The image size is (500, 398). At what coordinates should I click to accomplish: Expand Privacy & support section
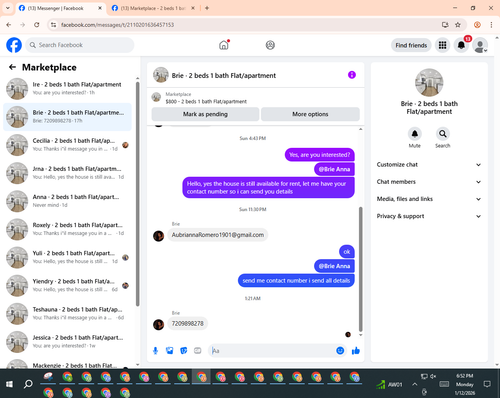point(429,216)
